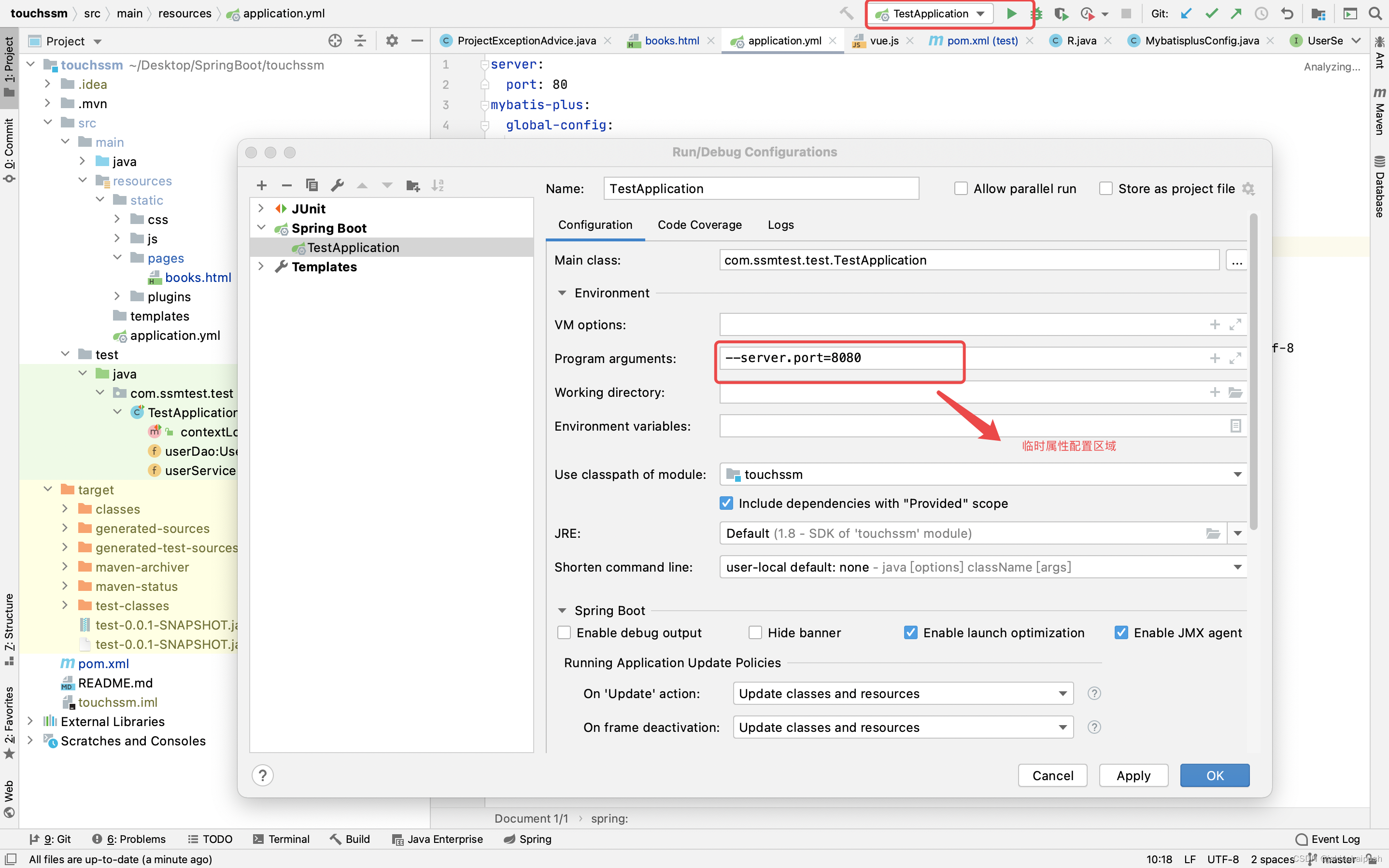Click Git commit checkmark icon
The height and width of the screenshot is (868, 1389).
tap(1212, 13)
